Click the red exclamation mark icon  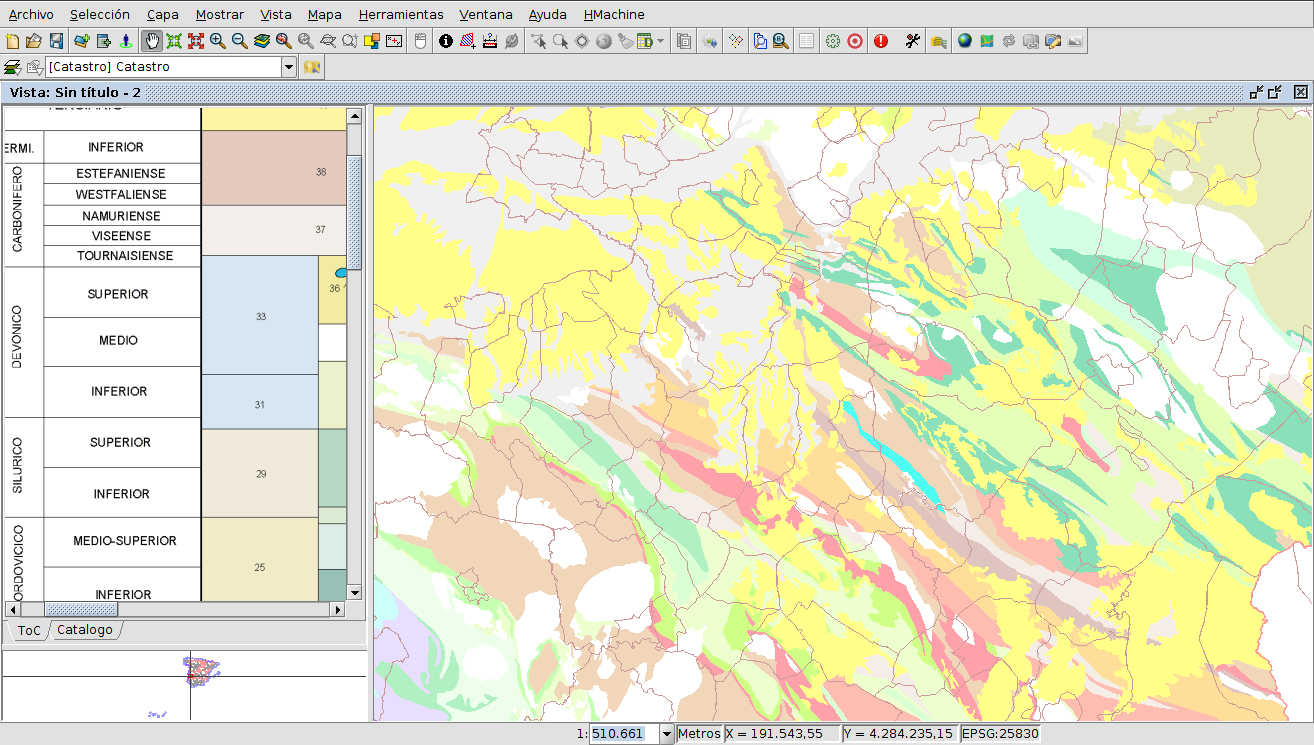[x=880, y=41]
